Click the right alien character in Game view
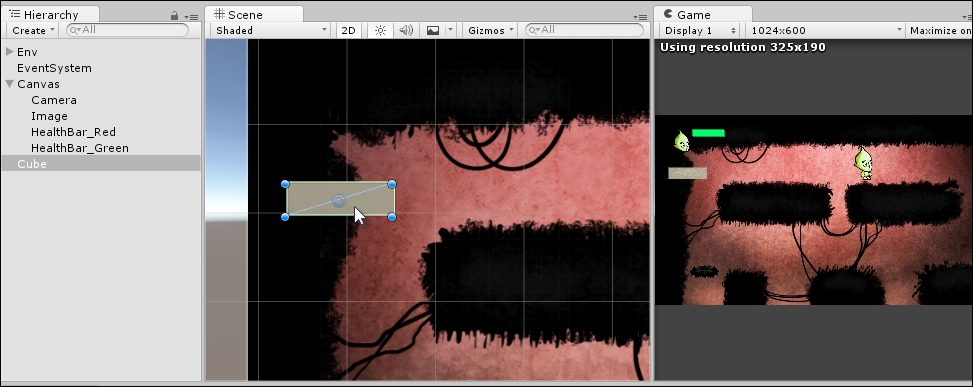Viewport: 973px width, 387px height. tap(863, 163)
